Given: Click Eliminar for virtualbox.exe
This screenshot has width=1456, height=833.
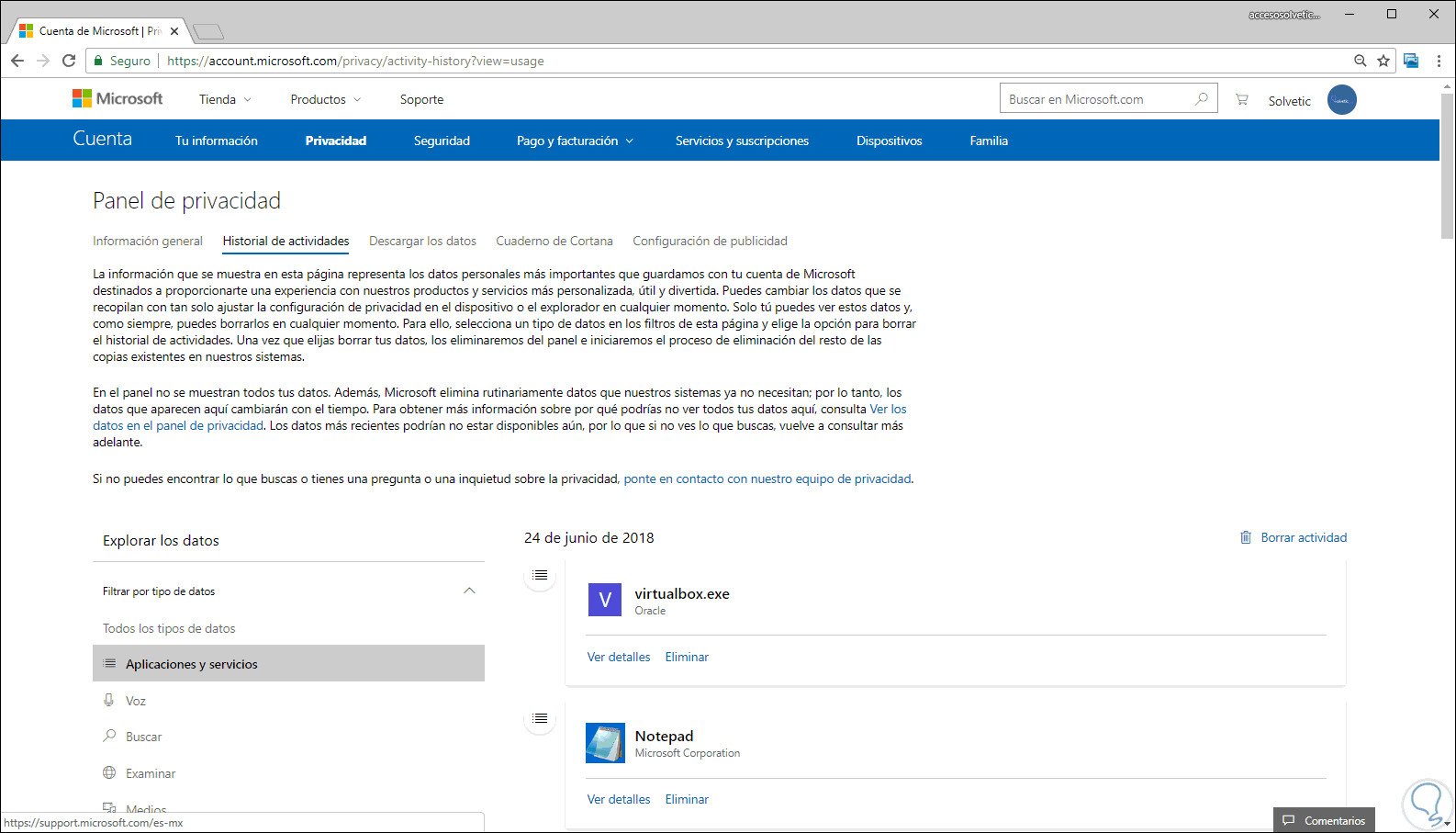Looking at the screenshot, I should 687,657.
